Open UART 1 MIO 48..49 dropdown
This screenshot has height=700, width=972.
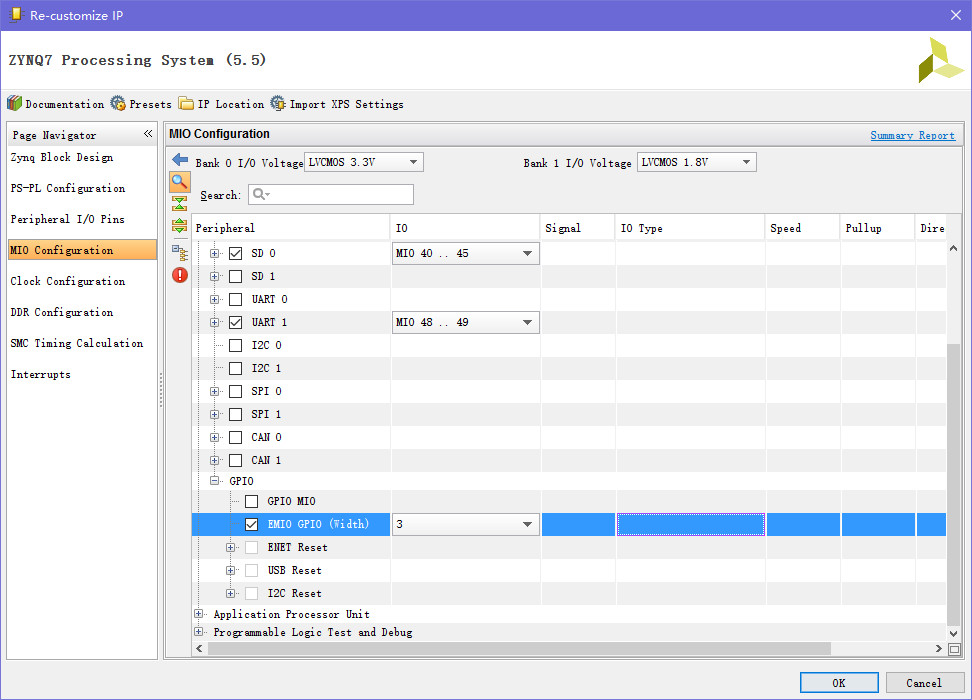(x=465, y=322)
